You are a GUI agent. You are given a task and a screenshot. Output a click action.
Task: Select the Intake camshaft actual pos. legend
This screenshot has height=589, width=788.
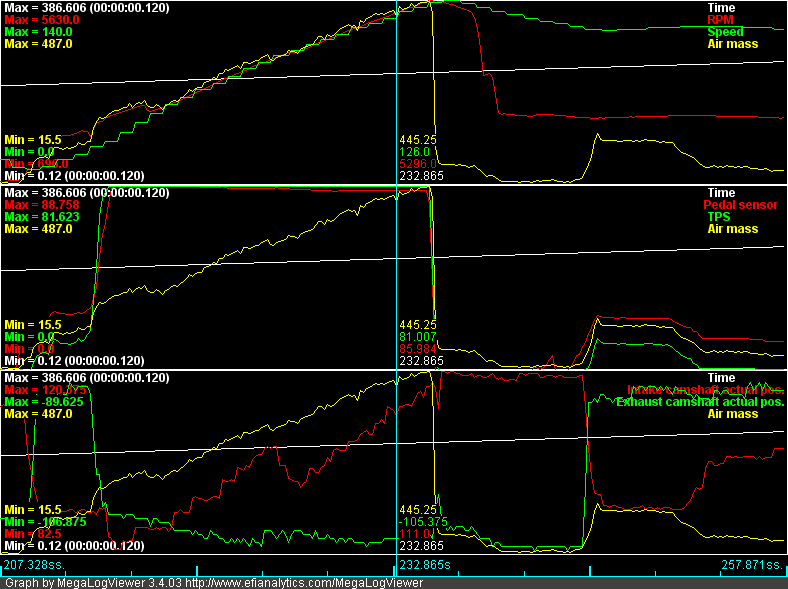tap(705, 390)
